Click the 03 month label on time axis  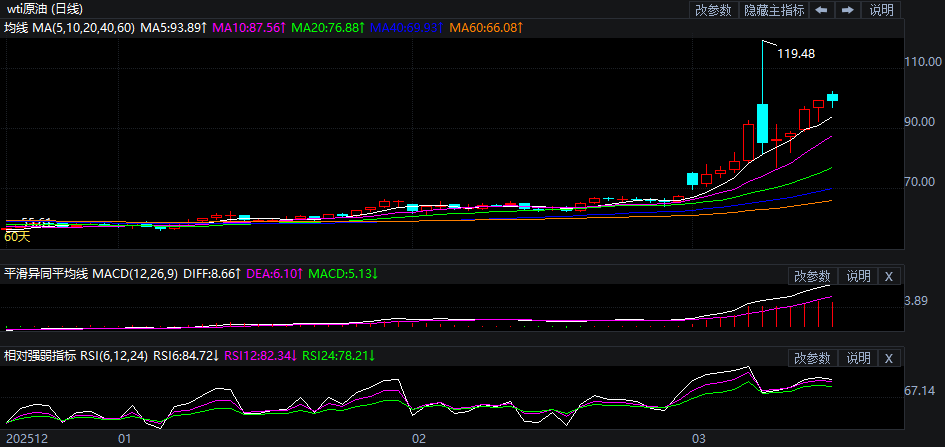click(x=699, y=438)
